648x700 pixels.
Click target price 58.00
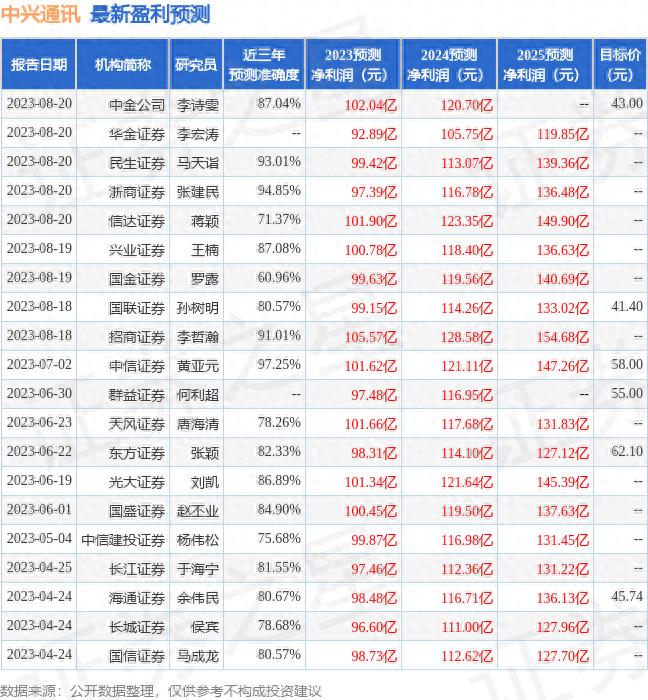pos(627,365)
